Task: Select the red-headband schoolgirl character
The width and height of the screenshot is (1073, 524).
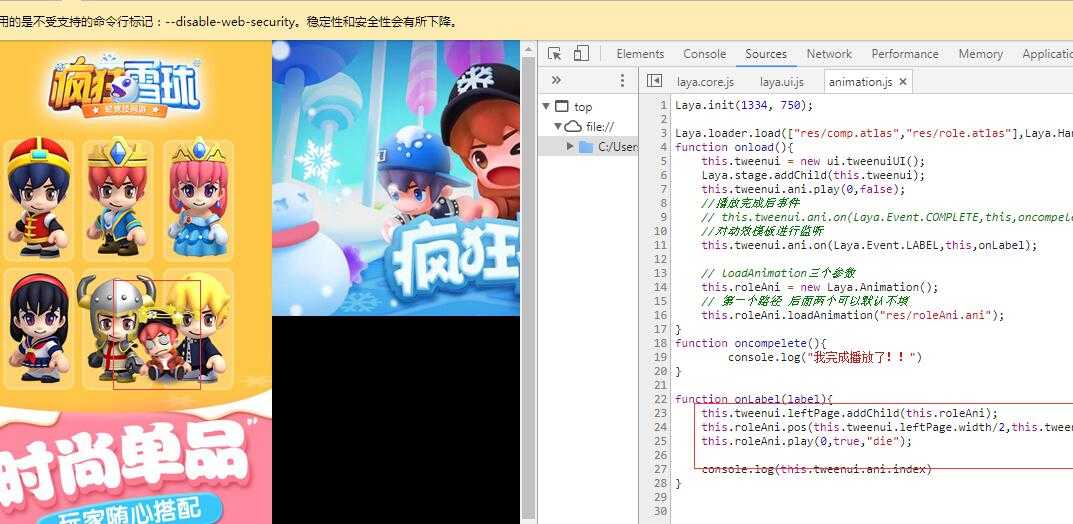Action: click(x=38, y=328)
